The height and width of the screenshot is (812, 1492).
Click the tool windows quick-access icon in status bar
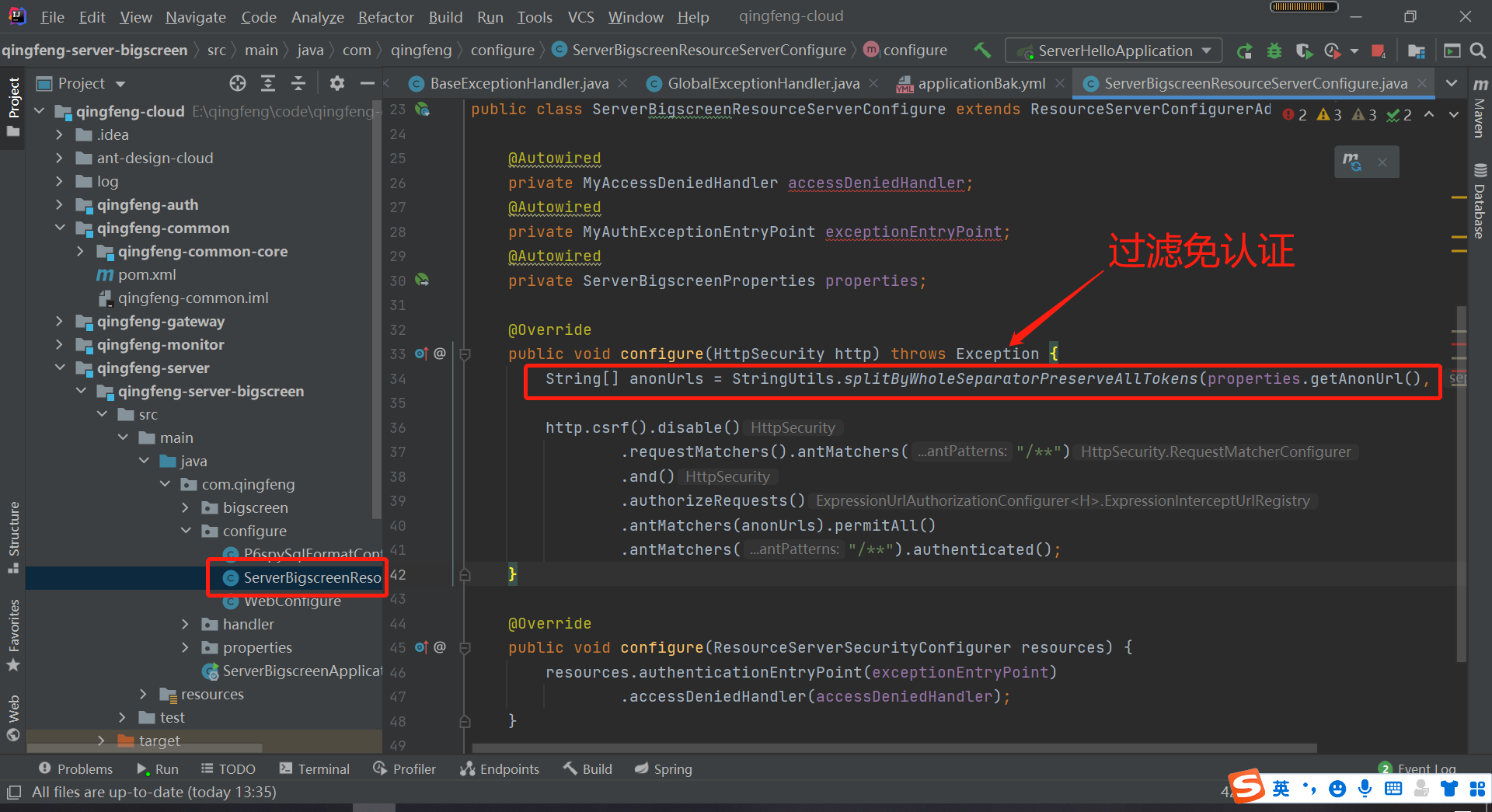point(13,793)
